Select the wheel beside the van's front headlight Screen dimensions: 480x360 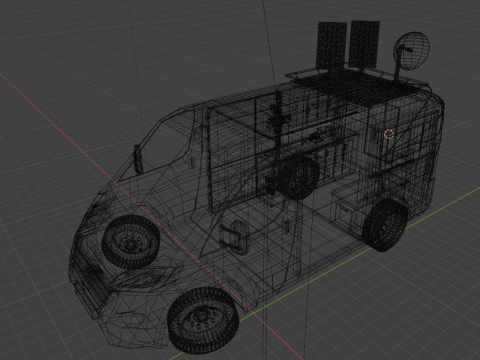(131, 242)
